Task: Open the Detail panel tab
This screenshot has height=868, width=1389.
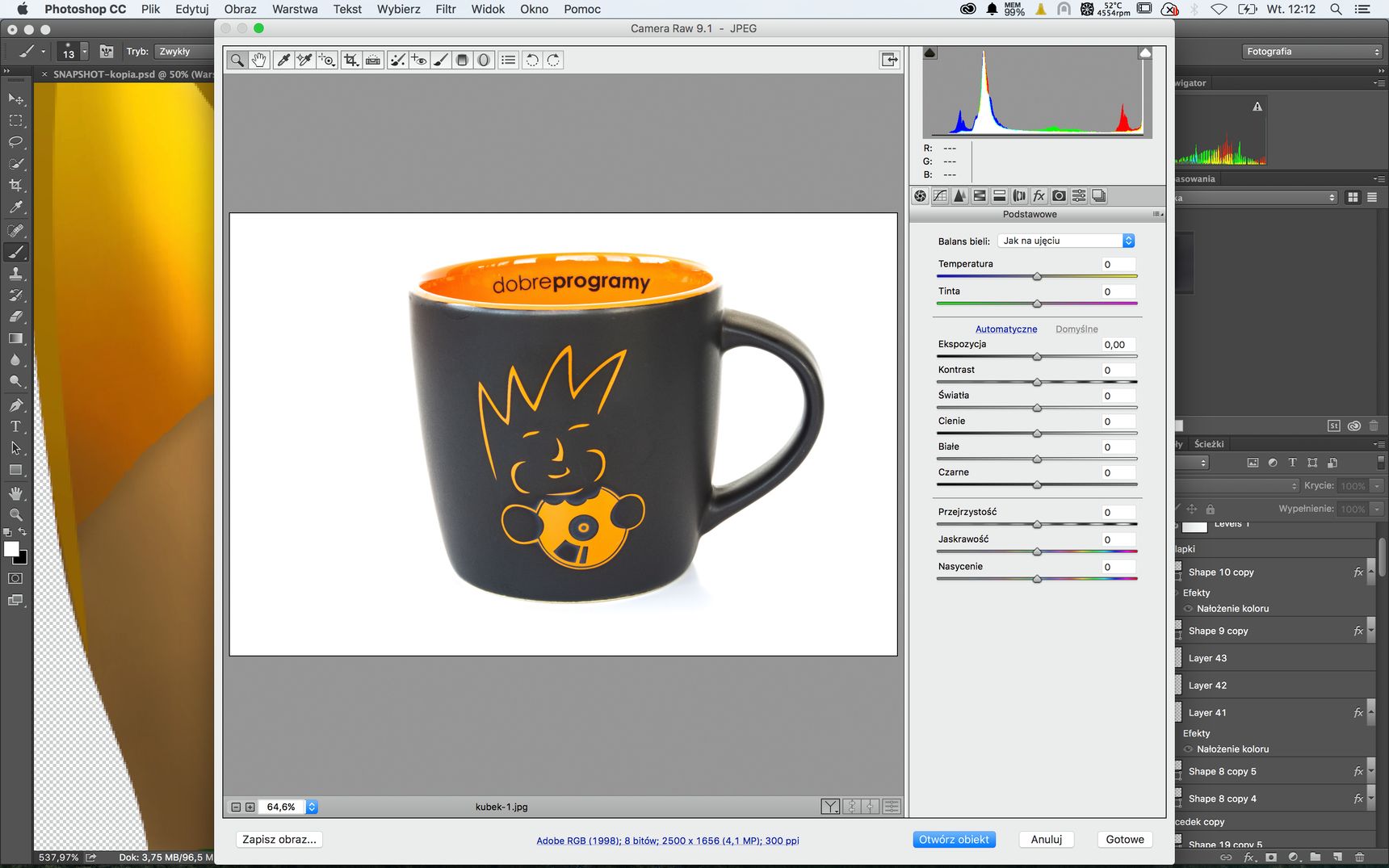Action: click(x=960, y=195)
